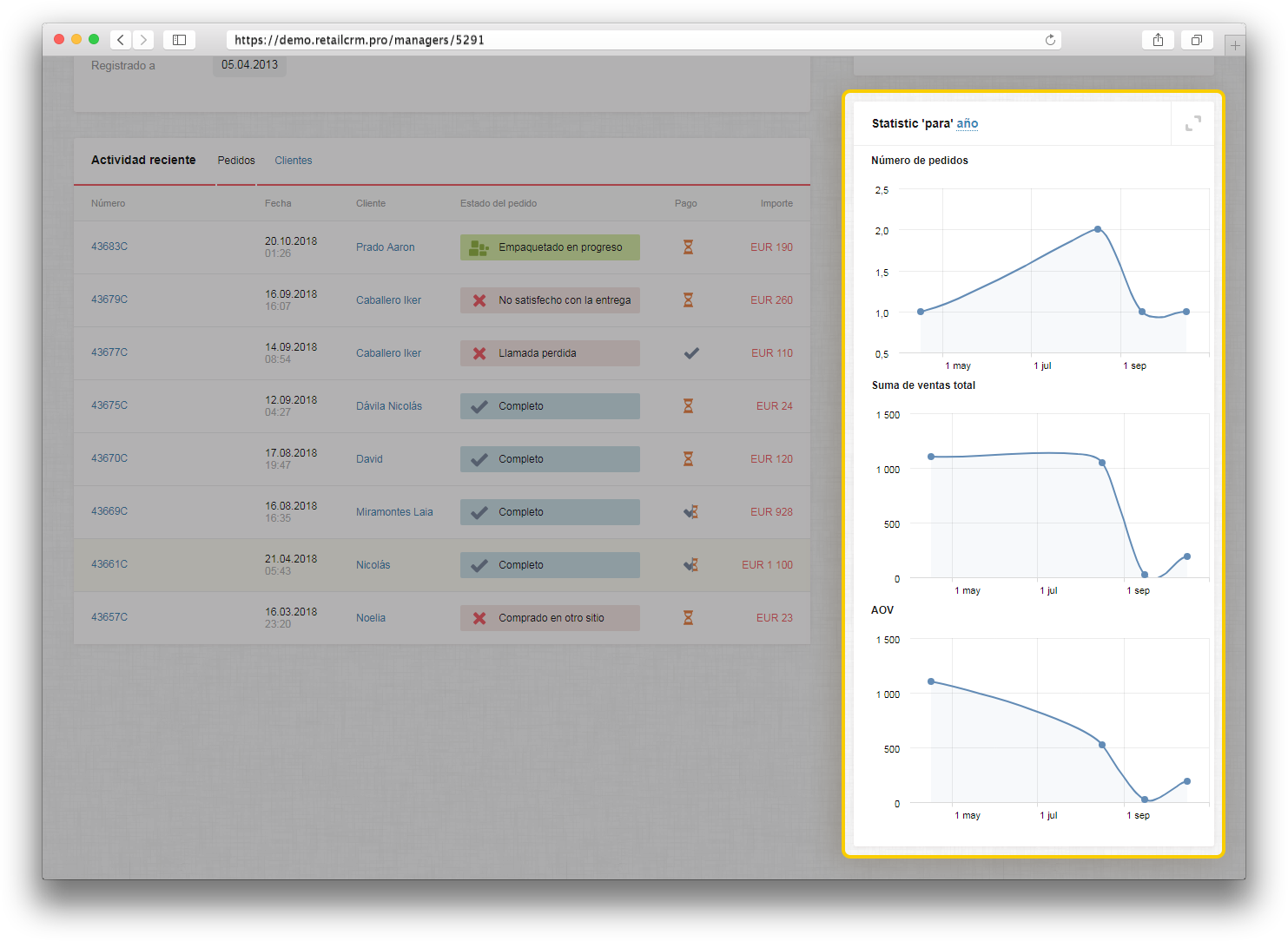Open order 43669C

coord(109,511)
